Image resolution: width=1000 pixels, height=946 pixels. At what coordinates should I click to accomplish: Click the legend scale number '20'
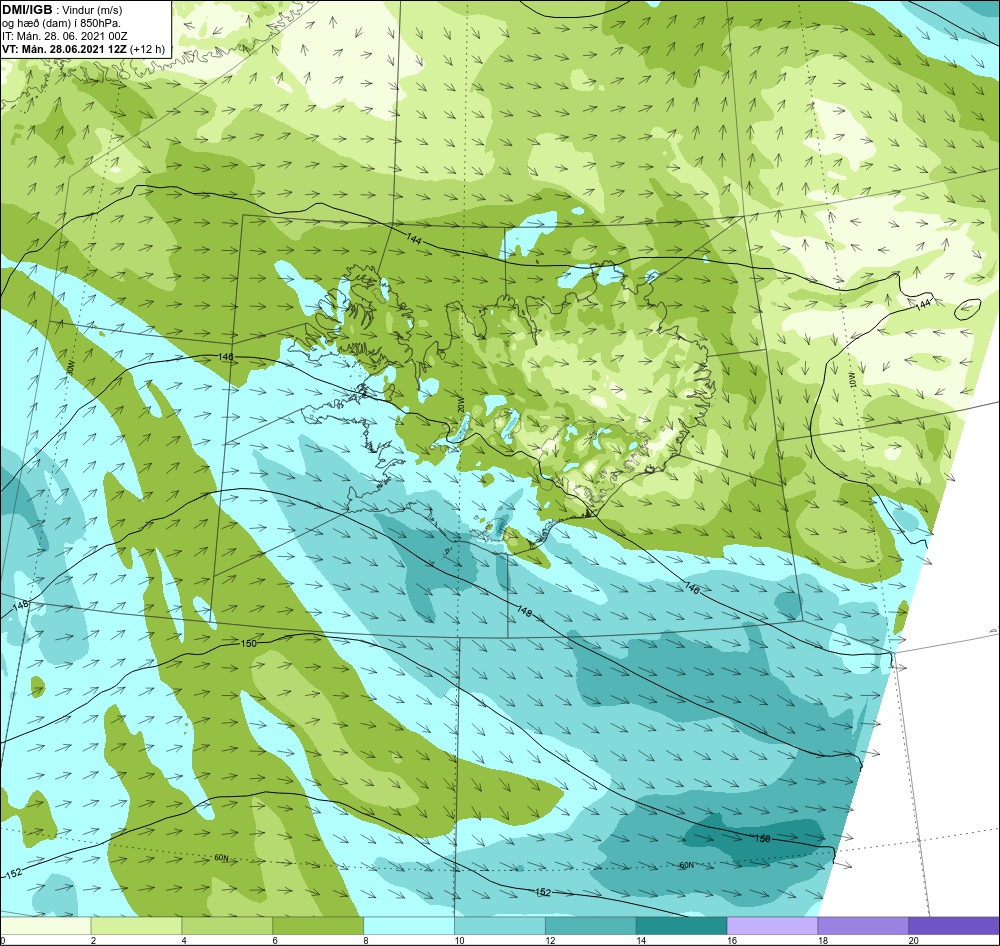pos(913,940)
